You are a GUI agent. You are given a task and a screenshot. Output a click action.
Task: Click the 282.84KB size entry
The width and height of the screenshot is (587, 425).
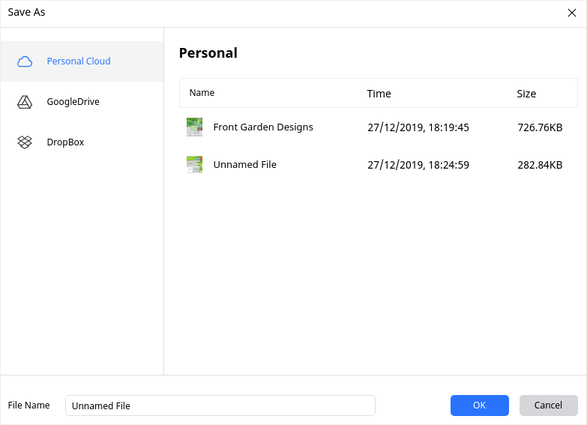pos(540,165)
